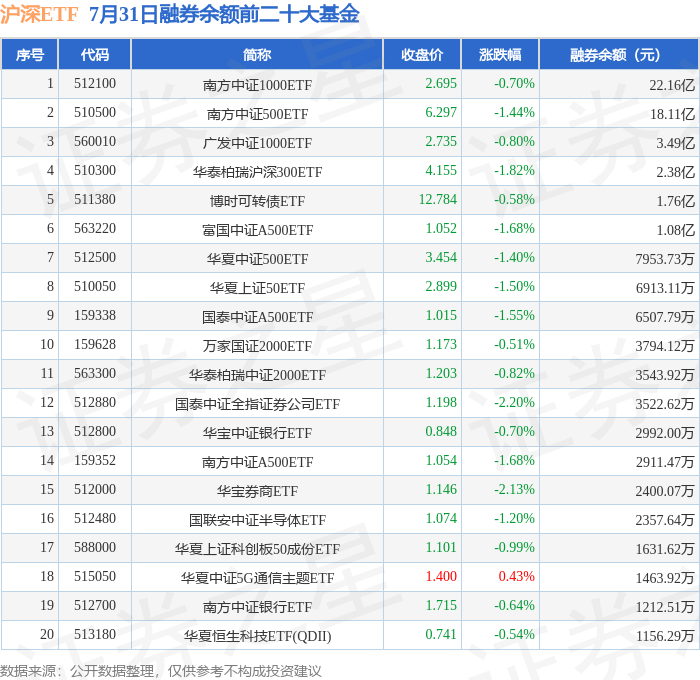Click the 简称 column header
Image resolution: width=700 pixels, height=680 pixels.
click(257, 54)
